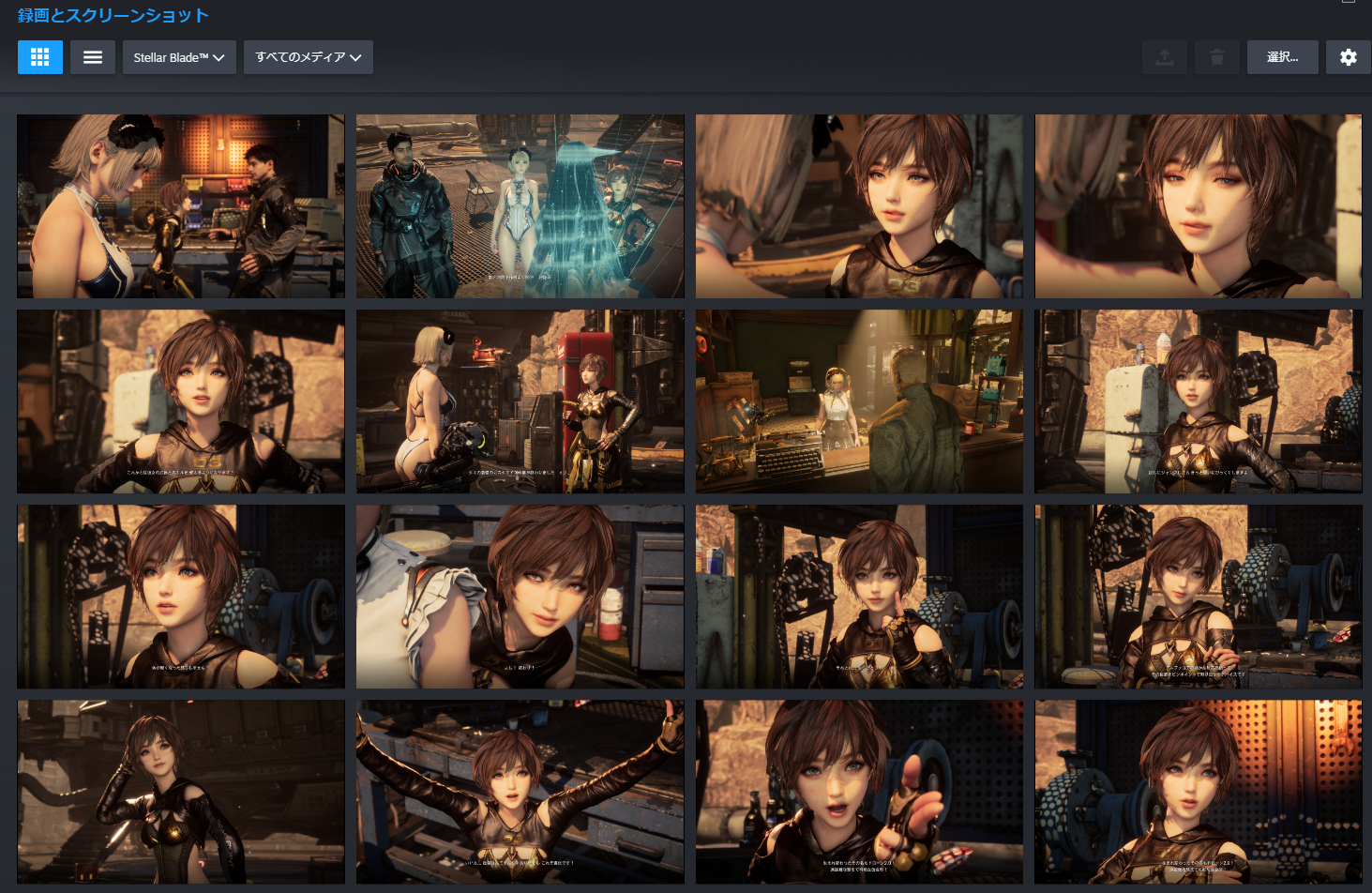Click the upload/share icon button
This screenshot has height=893, width=1372.
click(1165, 57)
